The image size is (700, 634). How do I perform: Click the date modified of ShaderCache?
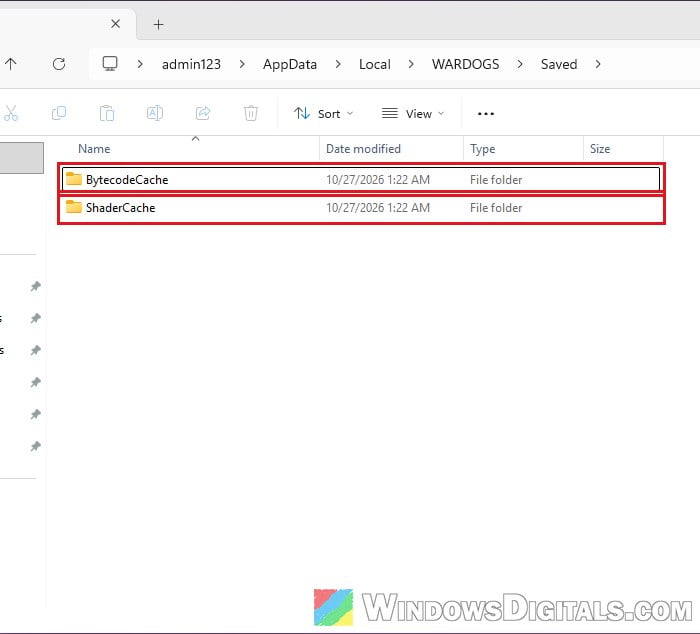click(x=378, y=208)
